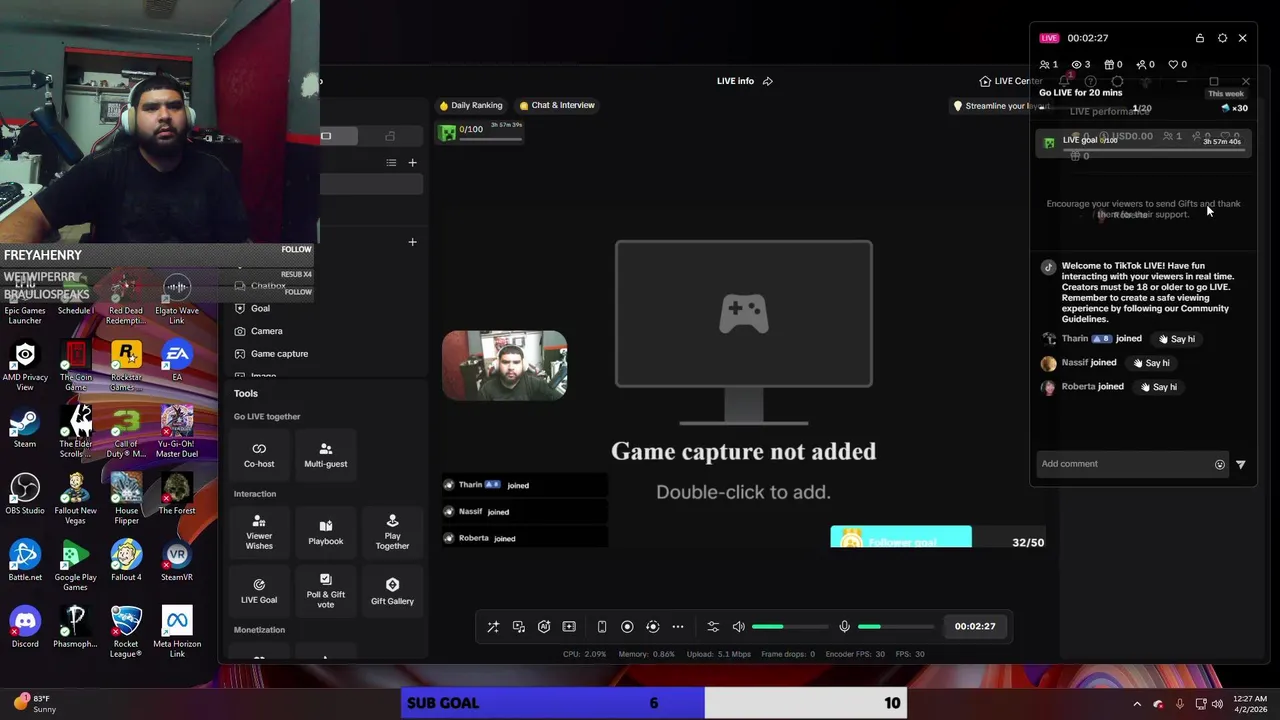Open the comment filter icon

[x=1241, y=464]
